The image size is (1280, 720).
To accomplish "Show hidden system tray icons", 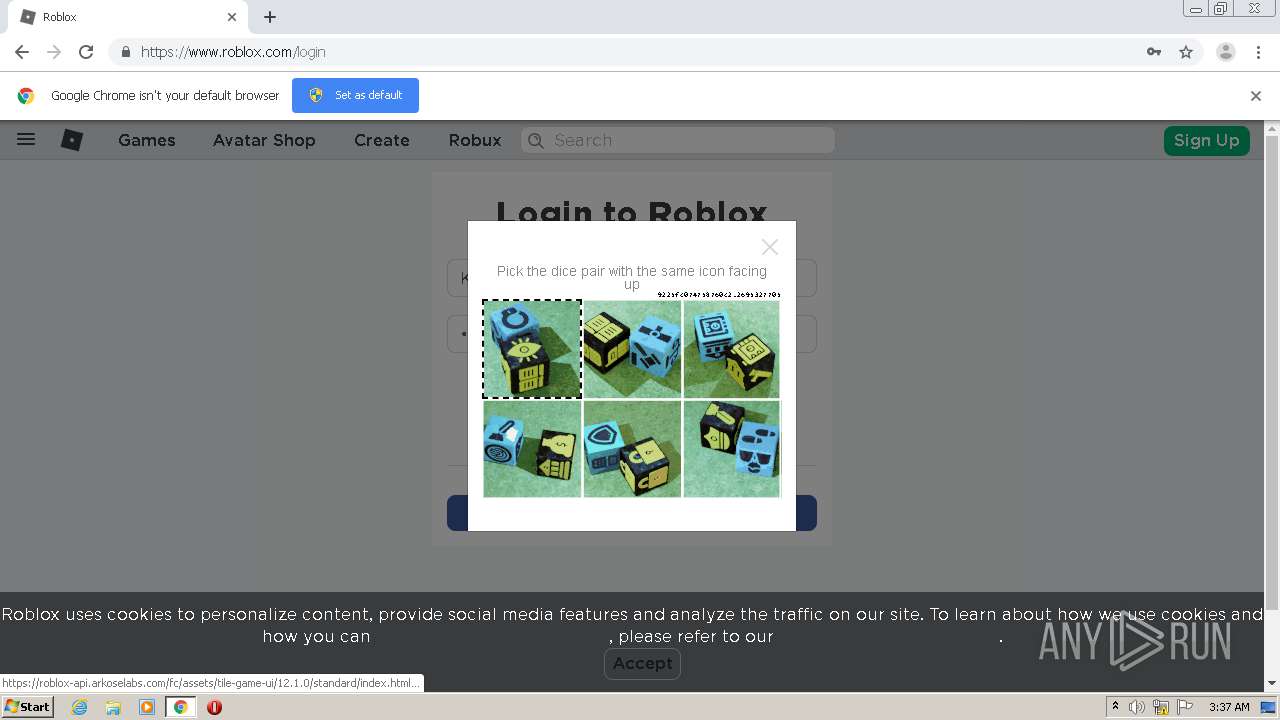I will click(1115, 707).
